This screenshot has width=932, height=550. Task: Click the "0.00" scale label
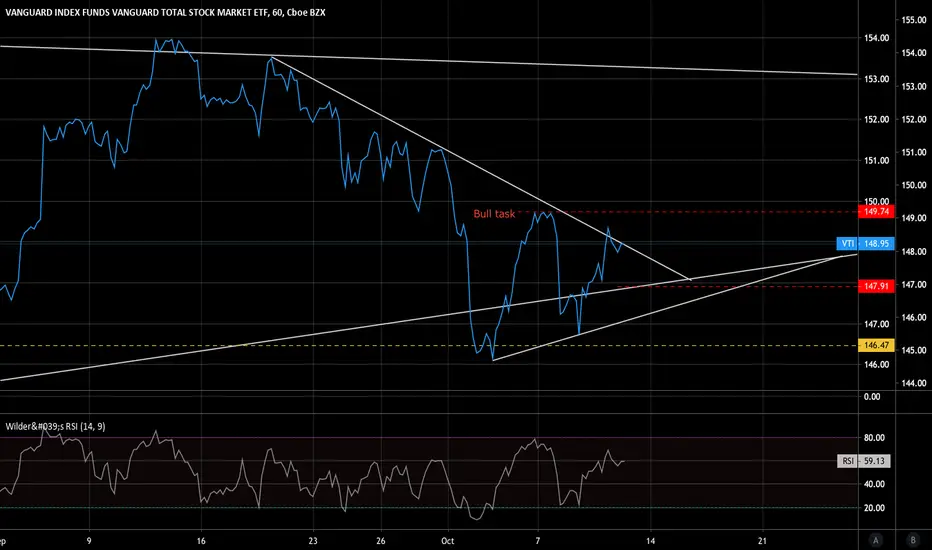coord(872,397)
